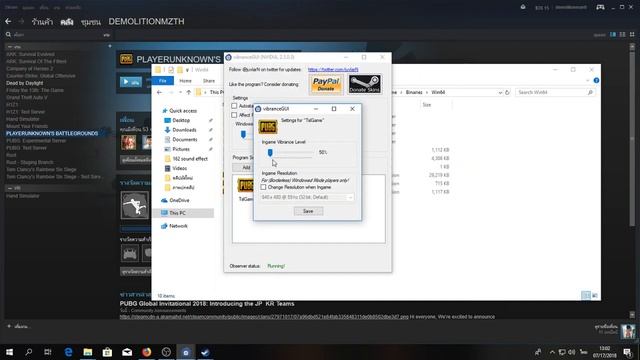Viewport: 640px width, 360px height.
Task: Go back with the Steam back arrow
Action: [x=8, y=21]
